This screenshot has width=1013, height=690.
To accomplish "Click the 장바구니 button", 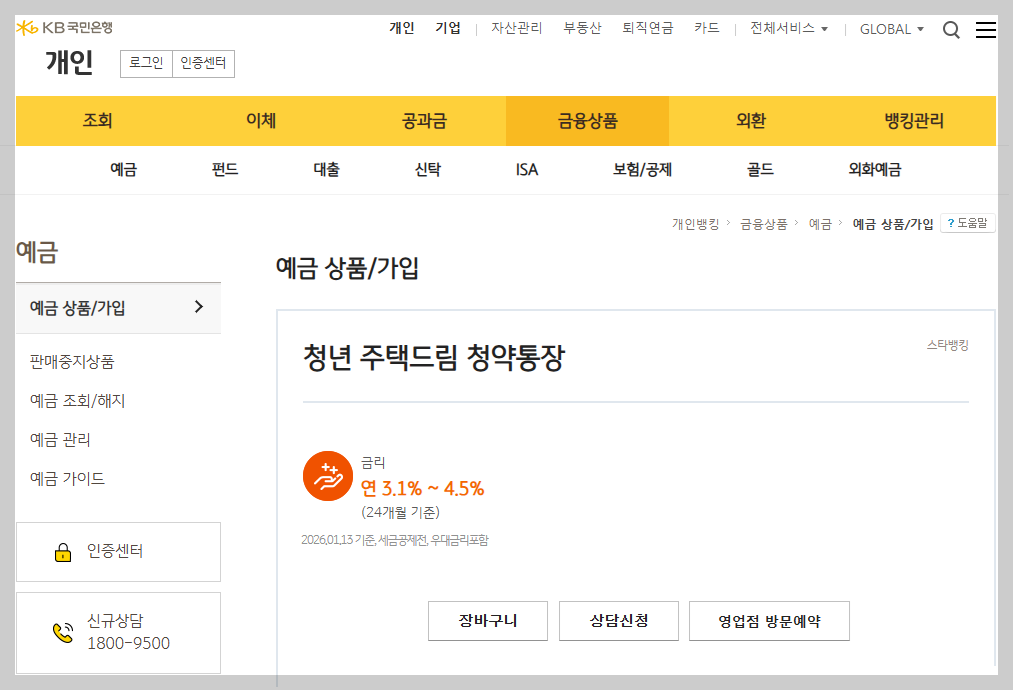I will click(487, 620).
